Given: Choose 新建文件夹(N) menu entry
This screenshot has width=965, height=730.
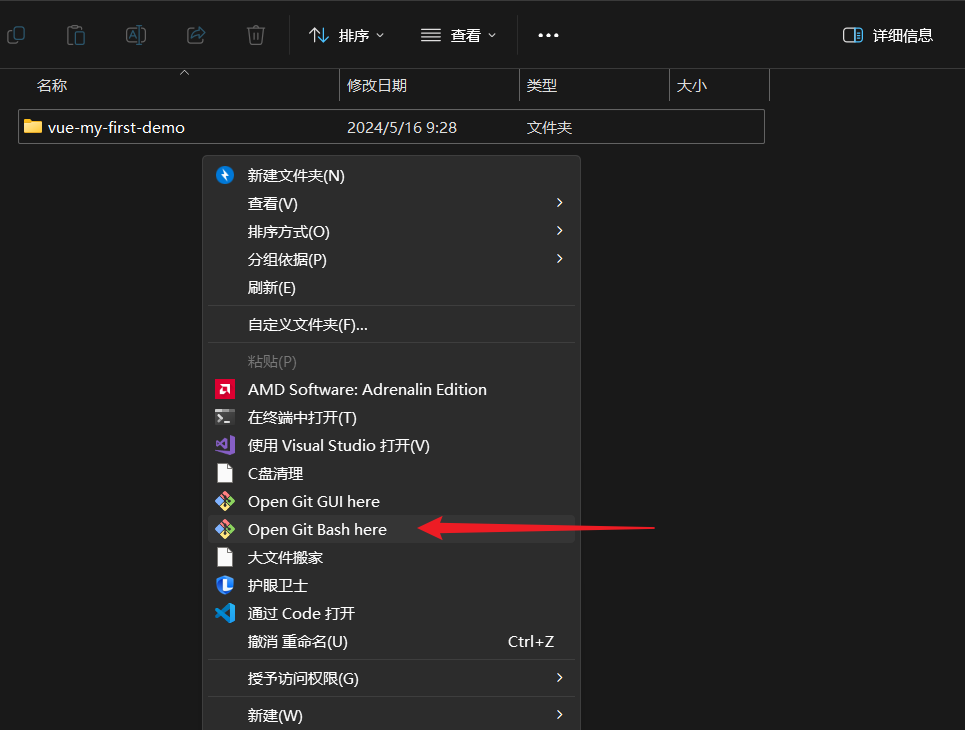Looking at the screenshot, I should [296, 175].
